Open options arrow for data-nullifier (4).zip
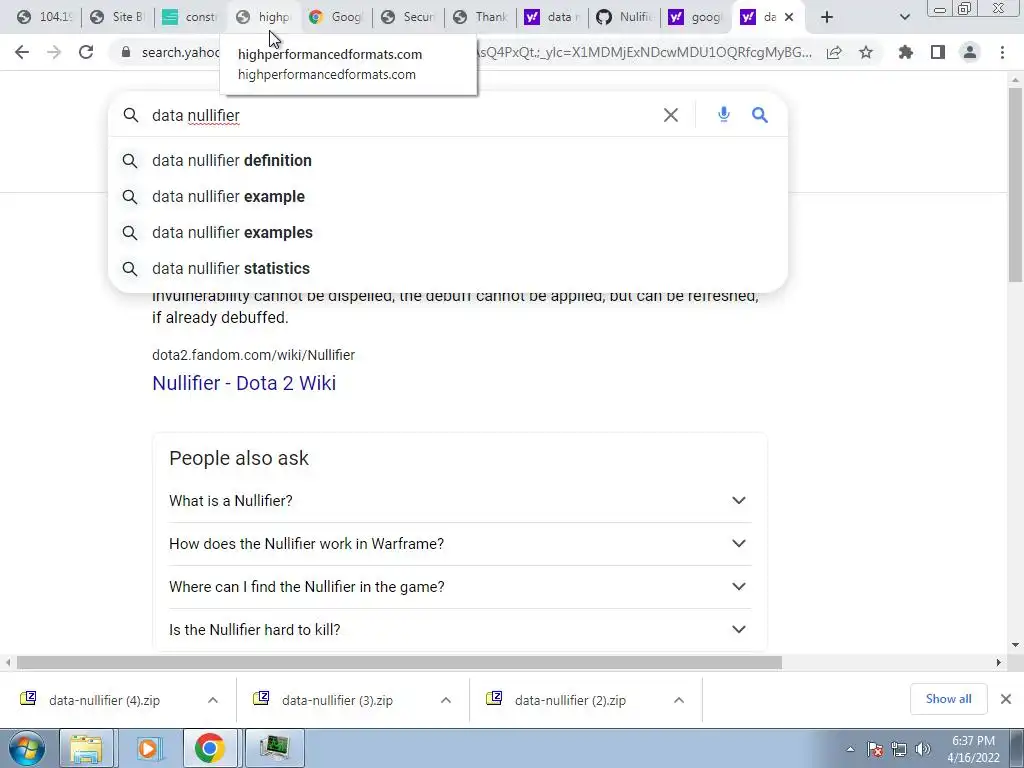This screenshot has width=1024, height=768. coord(213,700)
